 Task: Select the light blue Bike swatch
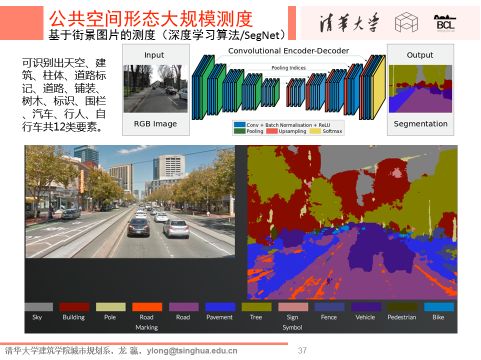(x=439, y=307)
